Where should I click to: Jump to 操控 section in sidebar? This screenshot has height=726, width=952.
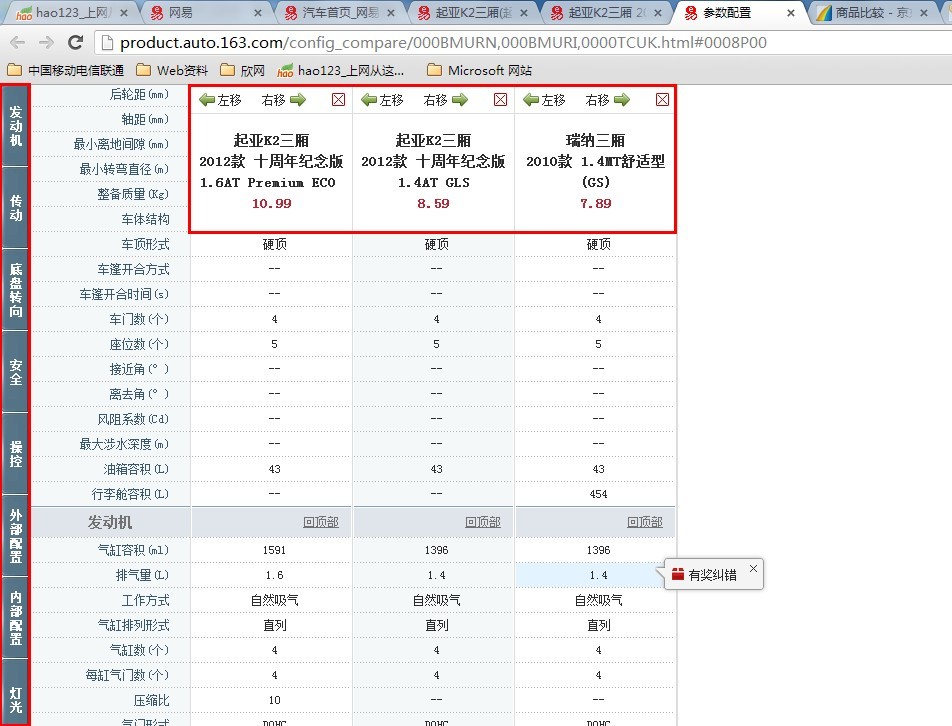tap(15, 453)
